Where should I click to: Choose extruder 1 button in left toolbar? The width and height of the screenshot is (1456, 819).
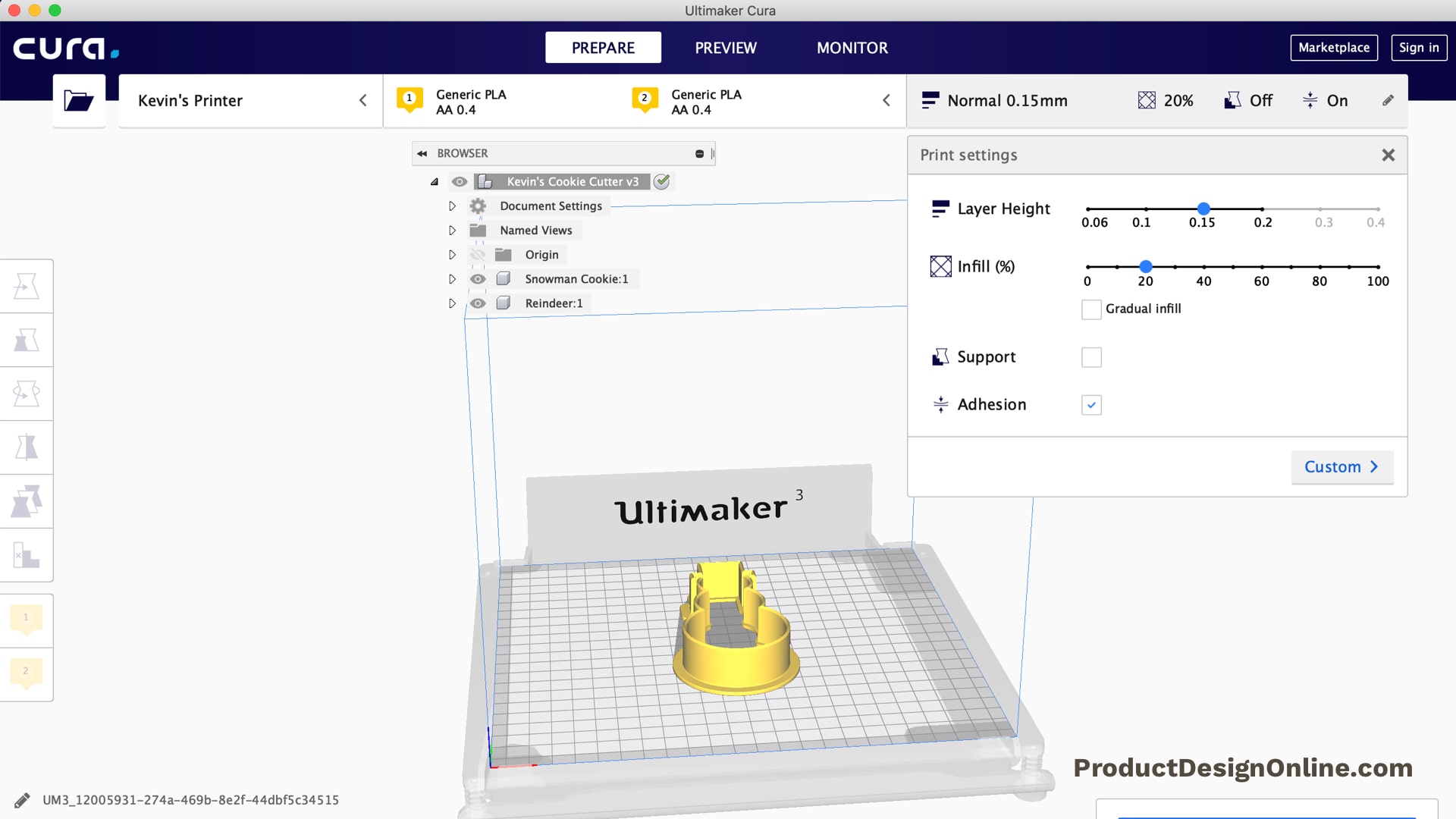[27, 620]
